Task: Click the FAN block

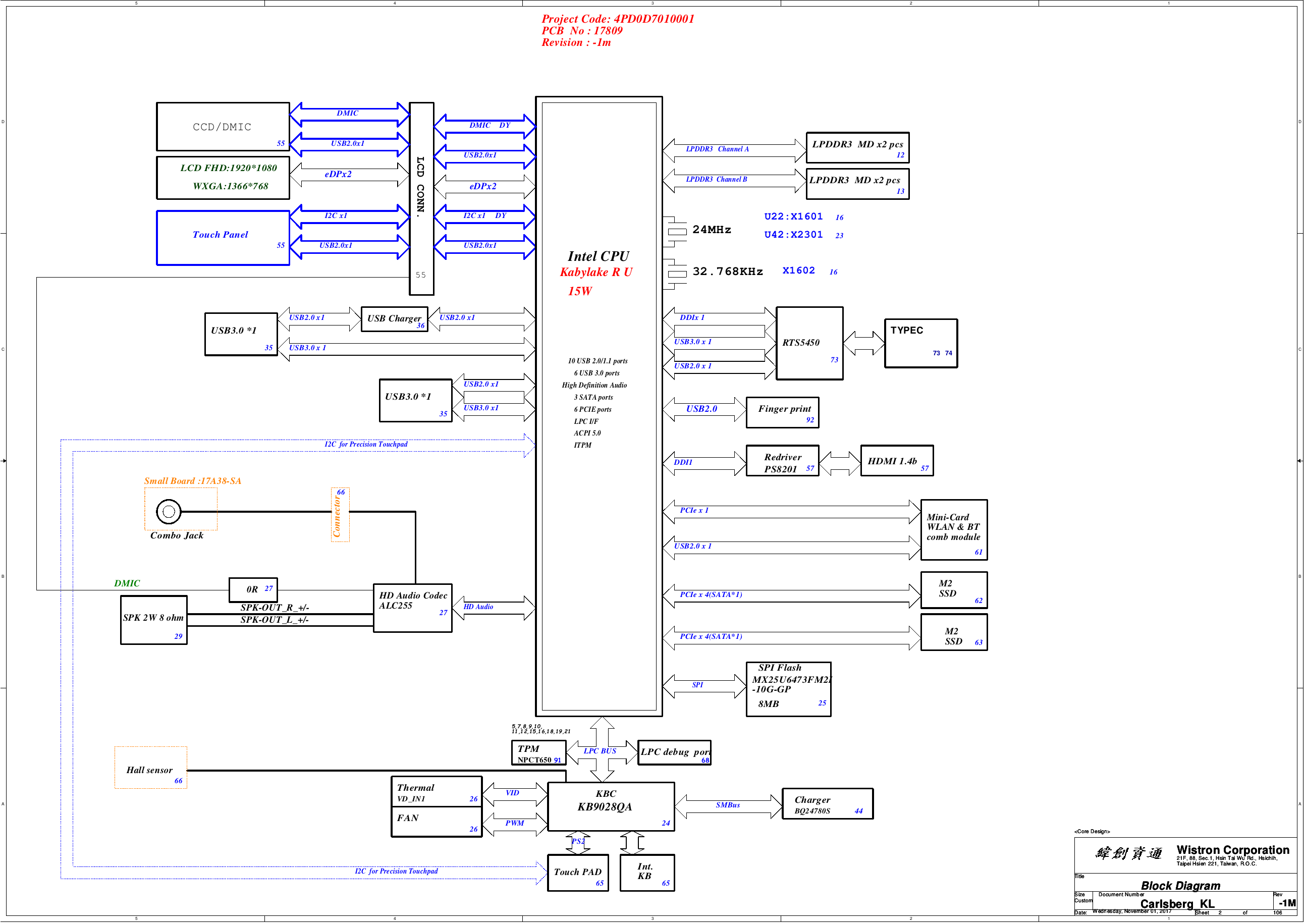Action: pos(437,822)
